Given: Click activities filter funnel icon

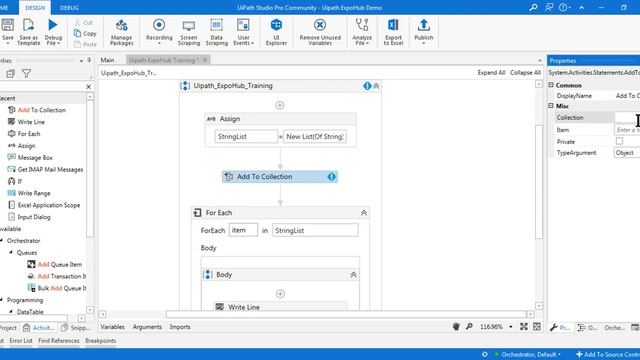Looking at the screenshot, I should coord(27,73).
